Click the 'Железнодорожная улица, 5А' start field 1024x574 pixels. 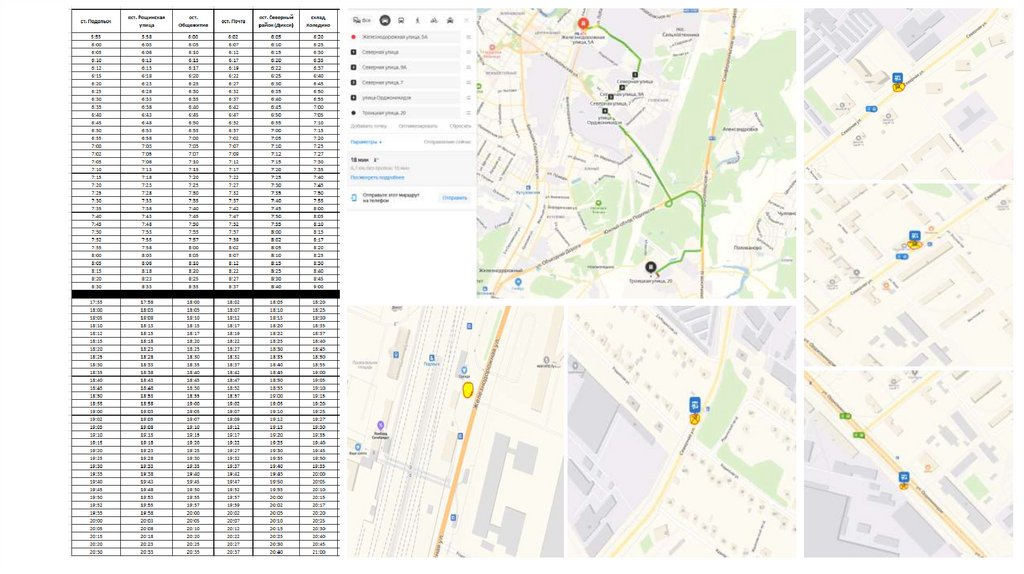(x=395, y=36)
